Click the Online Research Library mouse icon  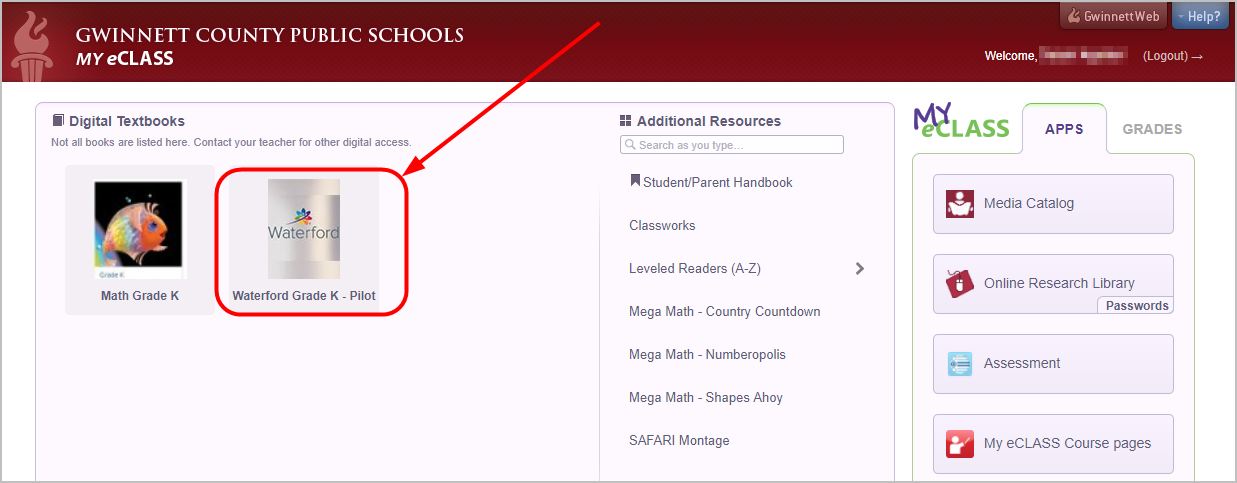[960, 283]
